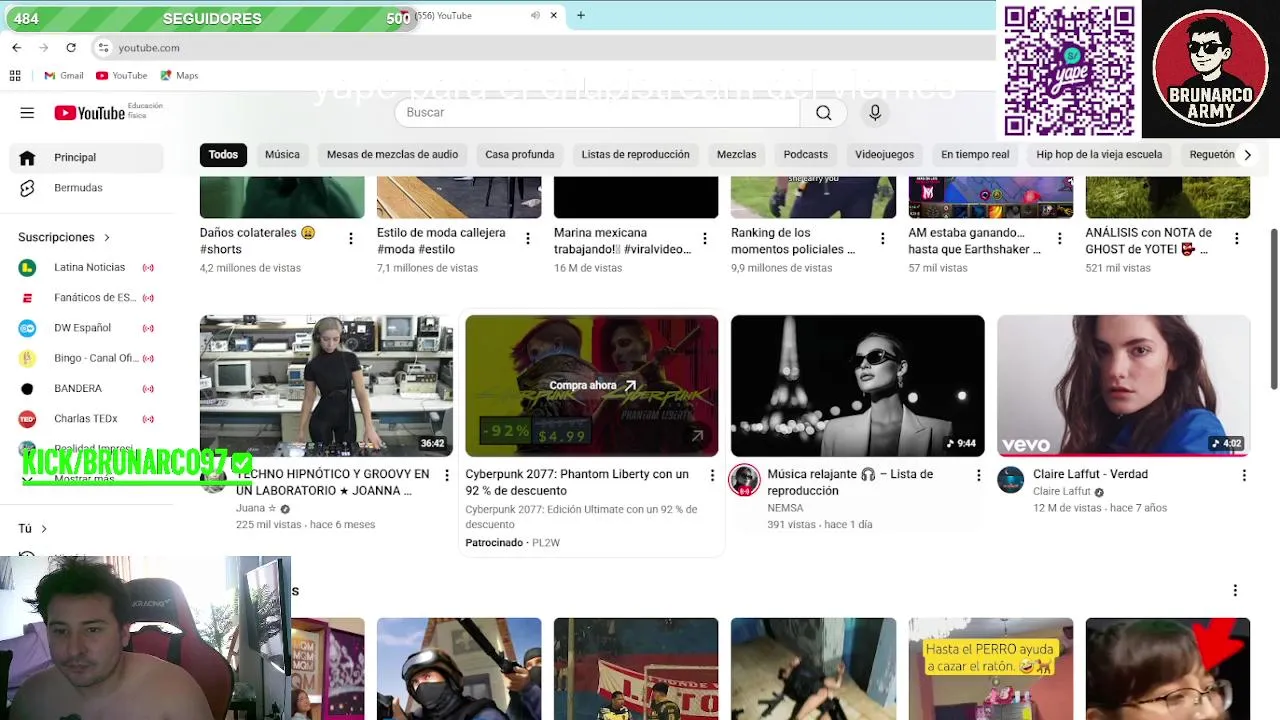Open the YouTube bookmark in bookmarks bar

click(121, 76)
